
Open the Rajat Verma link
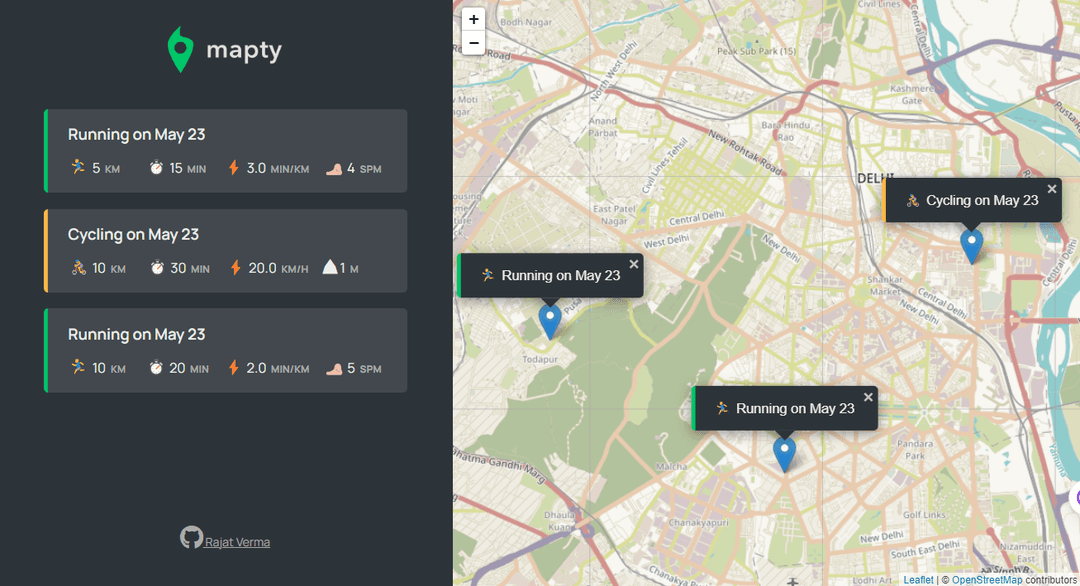coord(237,542)
